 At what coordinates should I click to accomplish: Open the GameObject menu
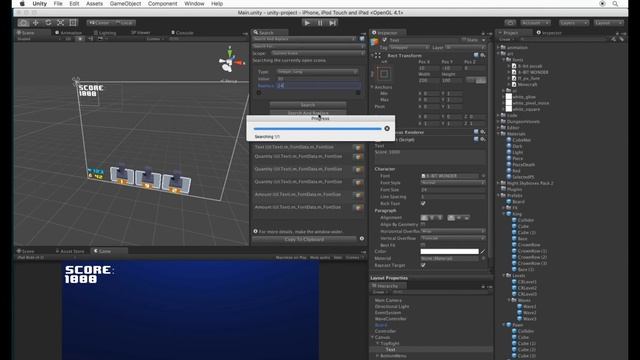pyautogui.click(x=125, y=4)
